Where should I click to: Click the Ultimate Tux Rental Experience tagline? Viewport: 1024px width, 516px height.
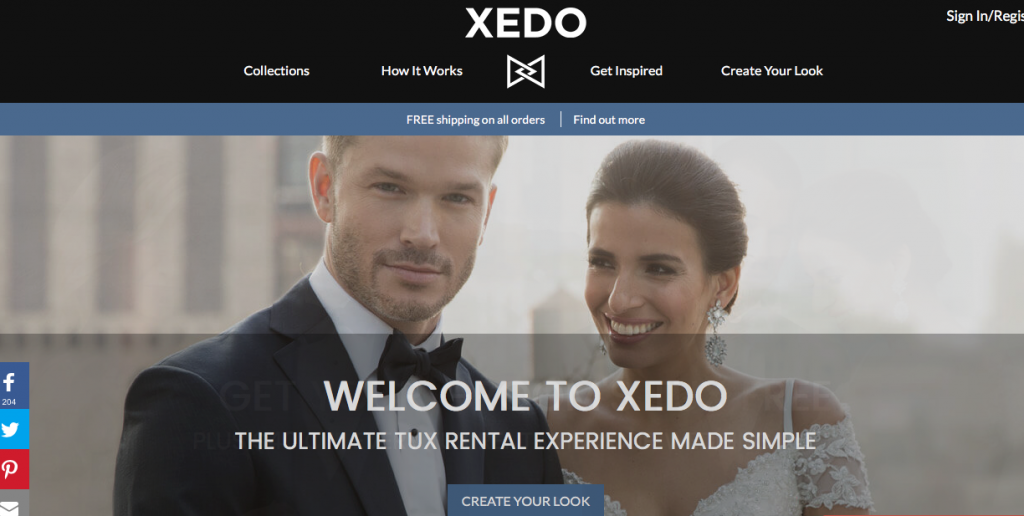pyautogui.click(x=526, y=441)
